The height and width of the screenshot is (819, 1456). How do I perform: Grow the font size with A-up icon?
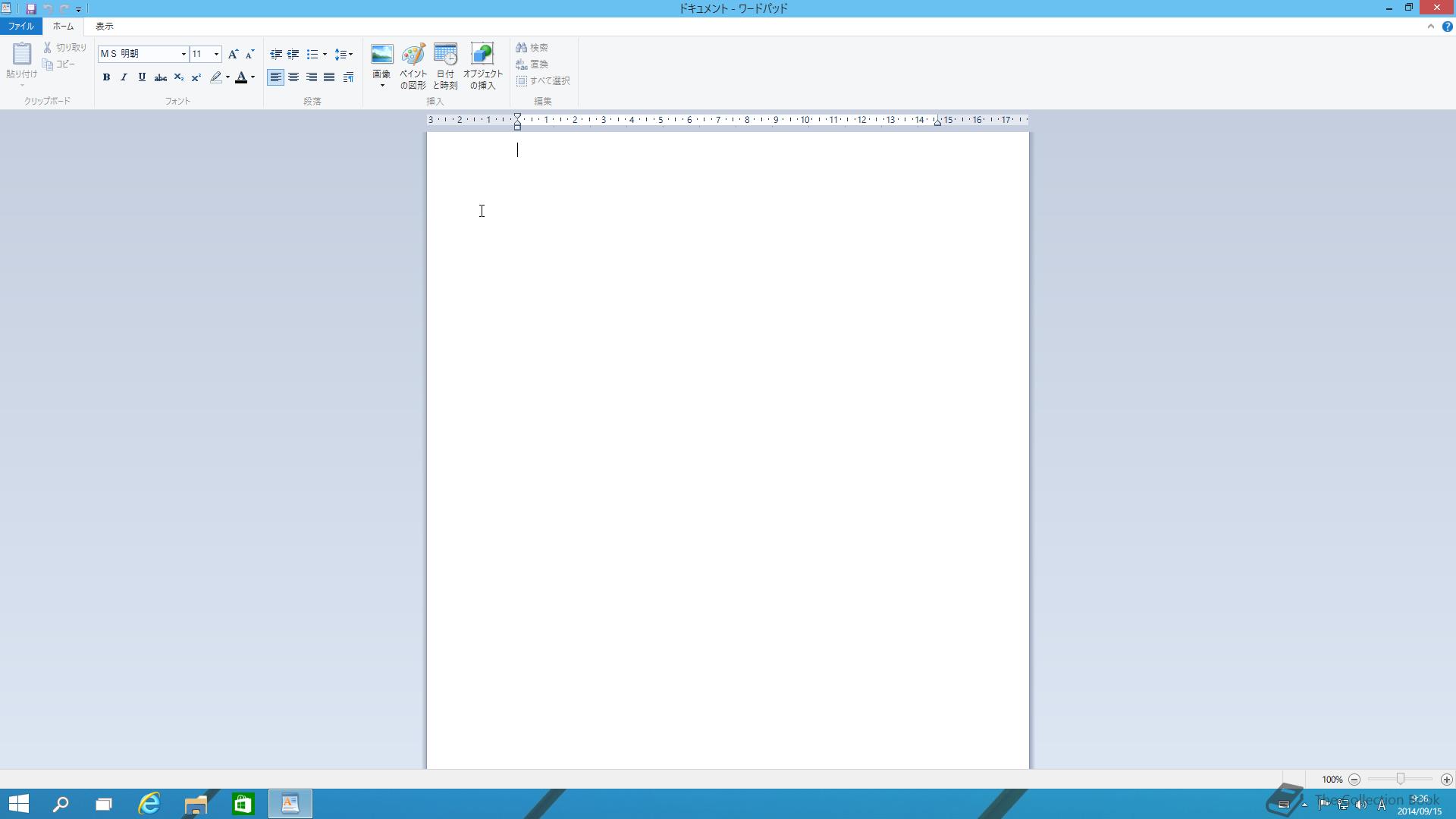coord(233,54)
